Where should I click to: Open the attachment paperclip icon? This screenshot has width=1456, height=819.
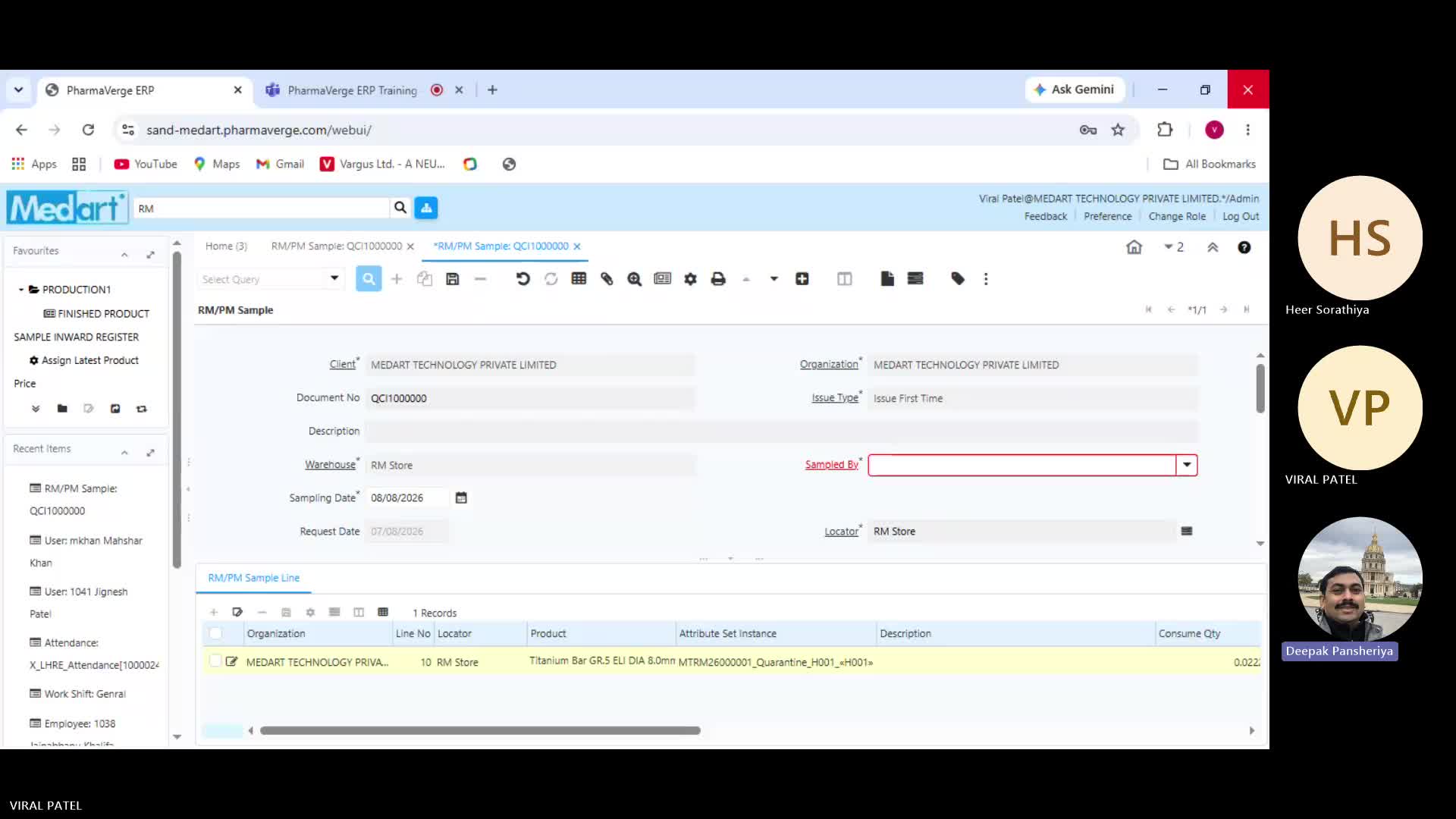coord(607,279)
